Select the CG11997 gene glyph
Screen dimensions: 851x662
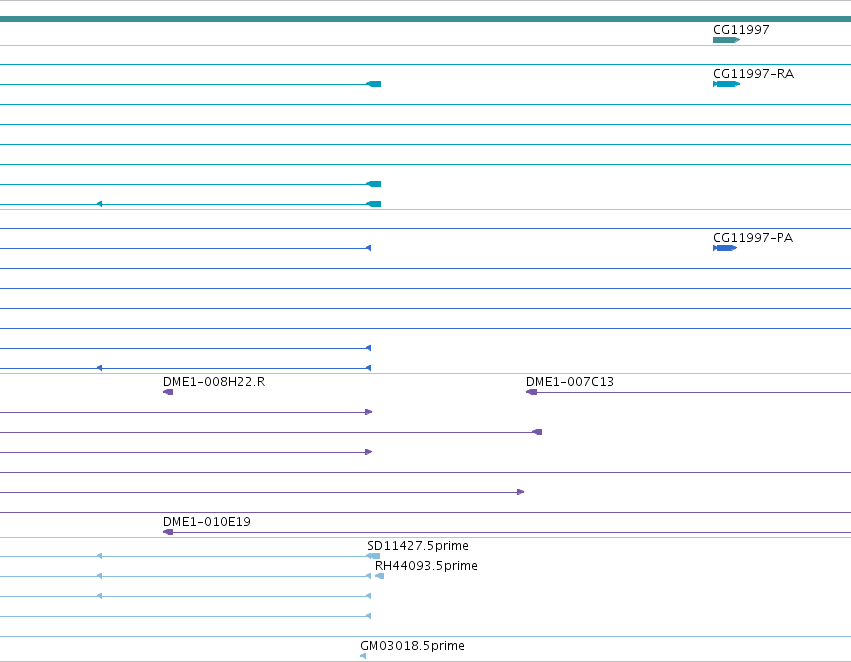pos(726,40)
